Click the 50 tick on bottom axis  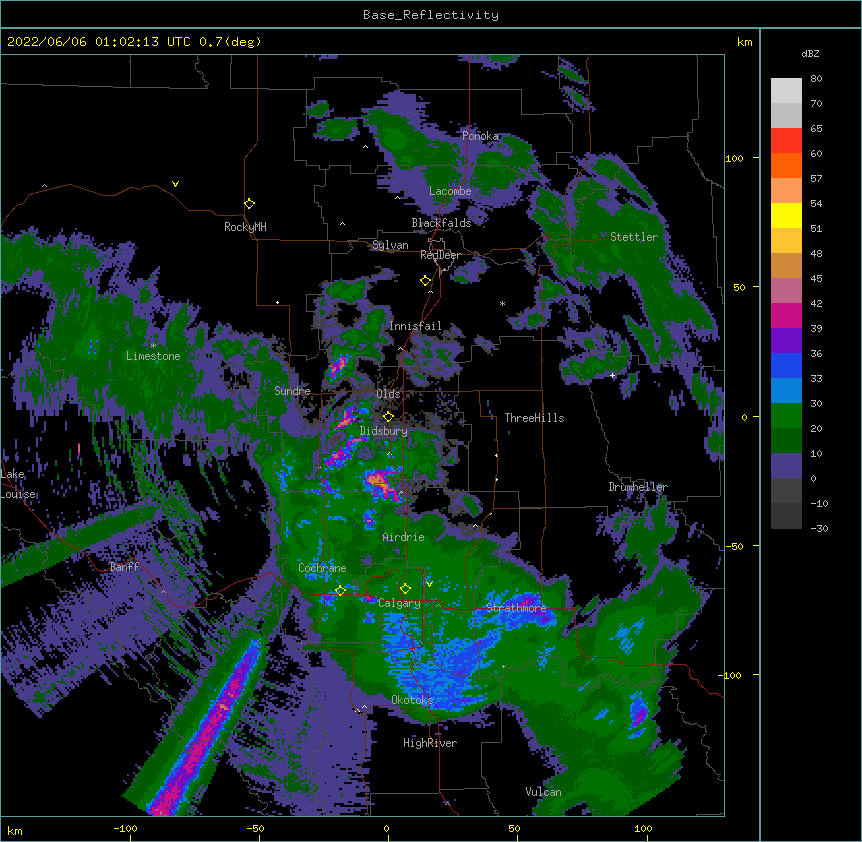(514, 828)
